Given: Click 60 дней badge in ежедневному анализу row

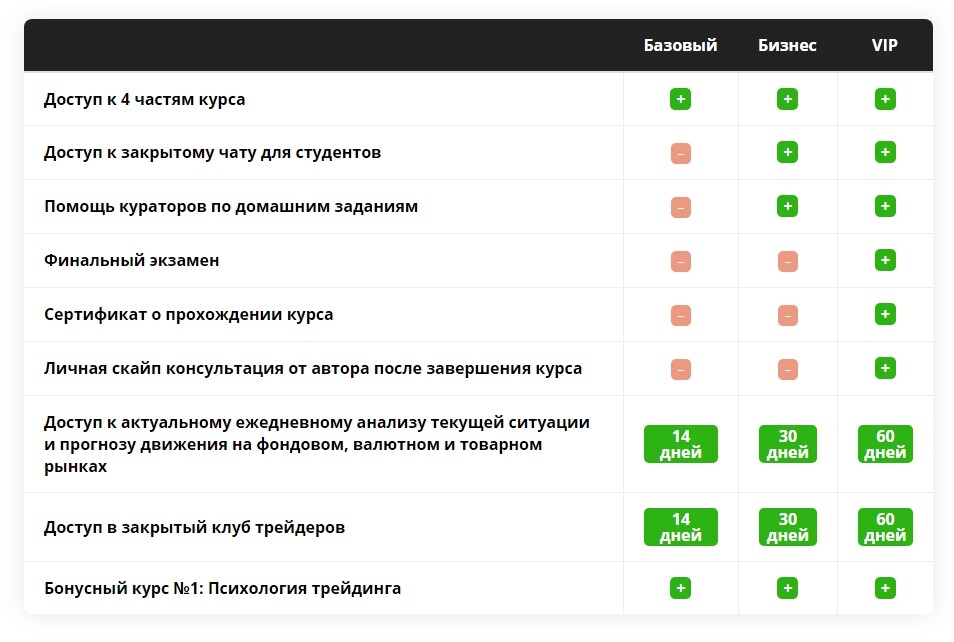Looking at the screenshot, I should pyautogui.click(x=885, y=444).
